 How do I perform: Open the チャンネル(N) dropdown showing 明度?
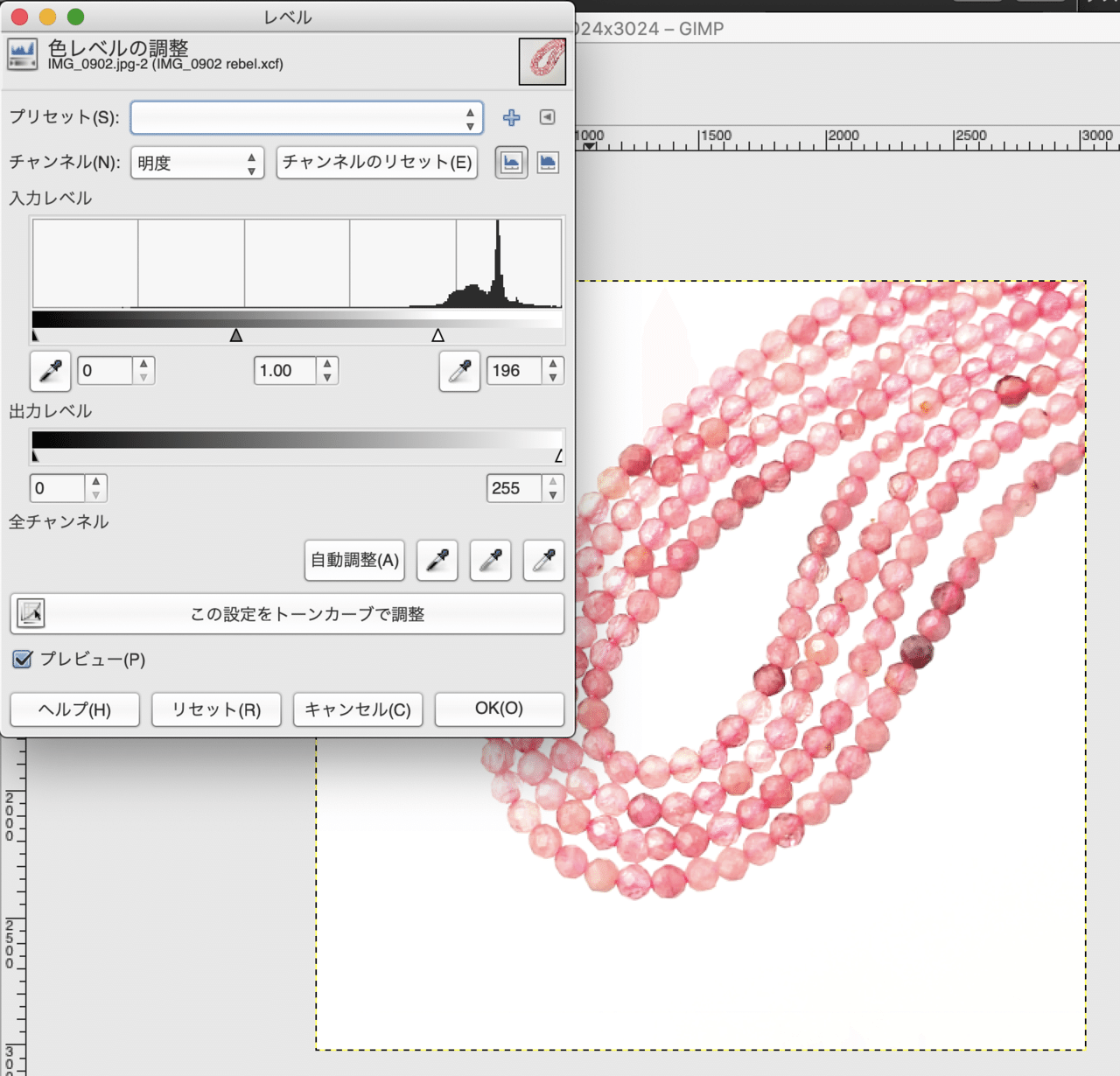pyautogui.click(x=198, y=163)
